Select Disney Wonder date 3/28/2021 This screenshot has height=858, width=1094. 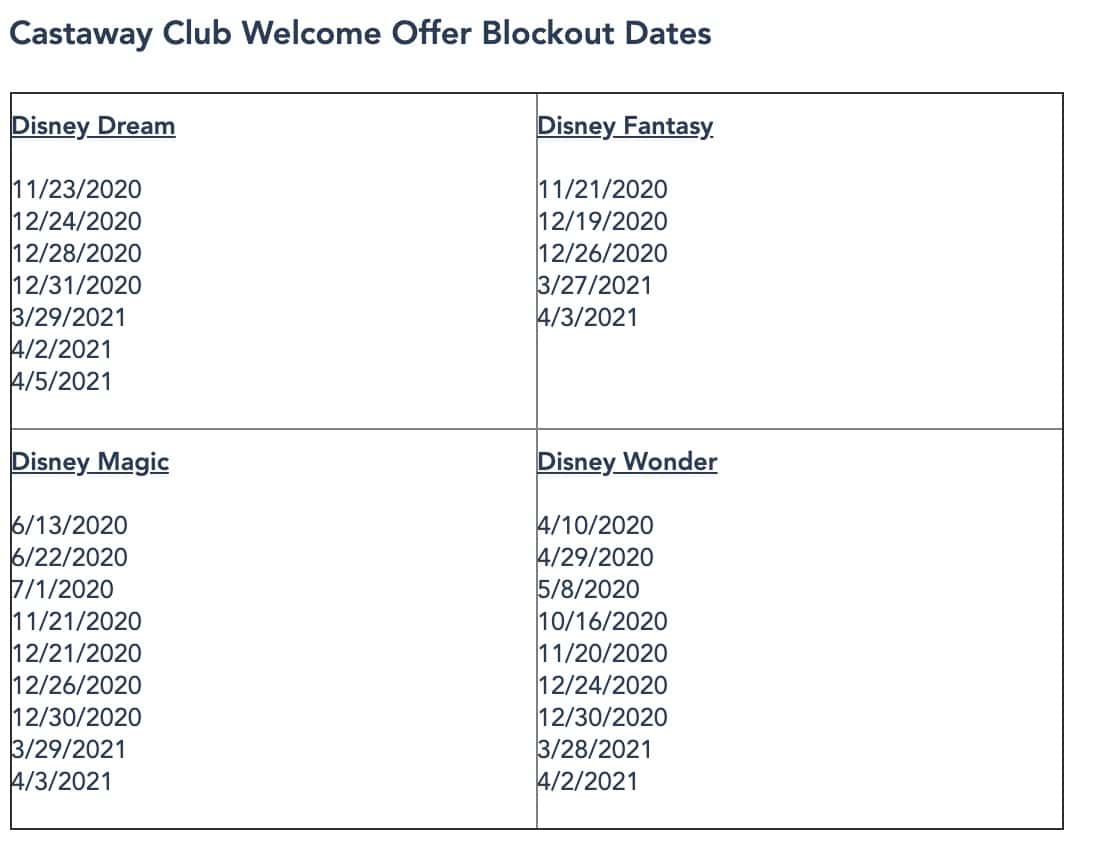[594, 750]
